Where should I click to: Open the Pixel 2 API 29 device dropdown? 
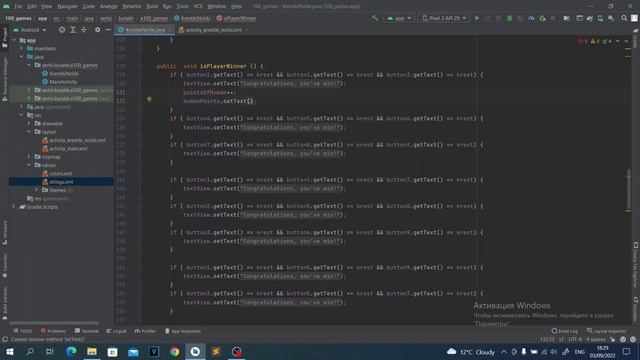coord(444,18)
